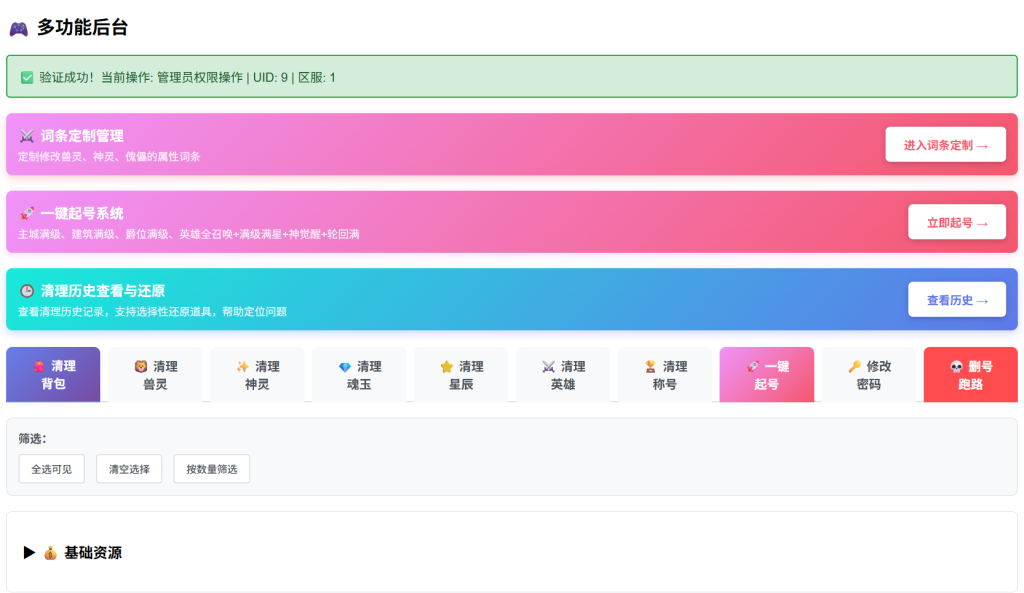Screen dimensions: 1024x593
Task: Click the 进入词条定制 button
Action: [945, 144]
